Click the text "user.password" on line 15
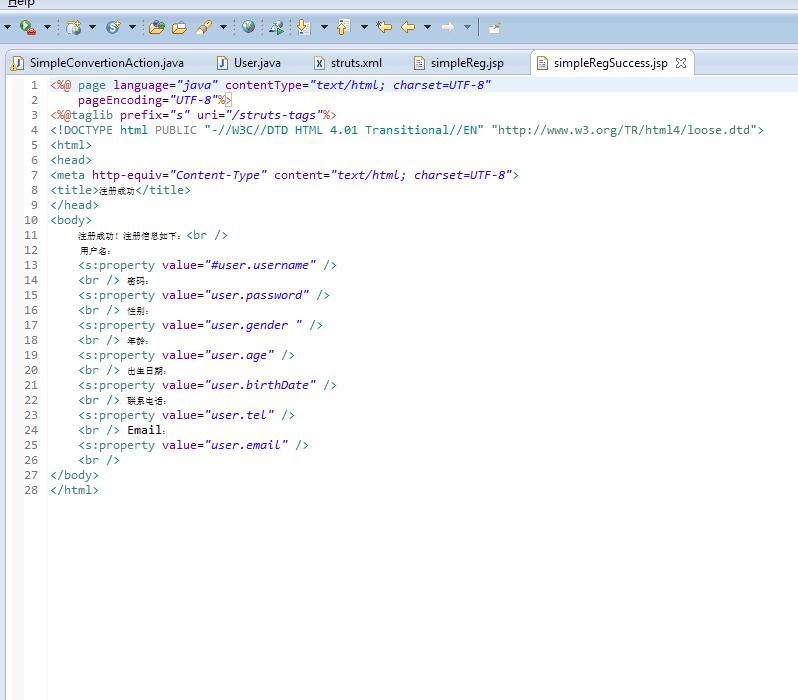The image size is (798, 700). pyautogui.click(x=256, y=295)
